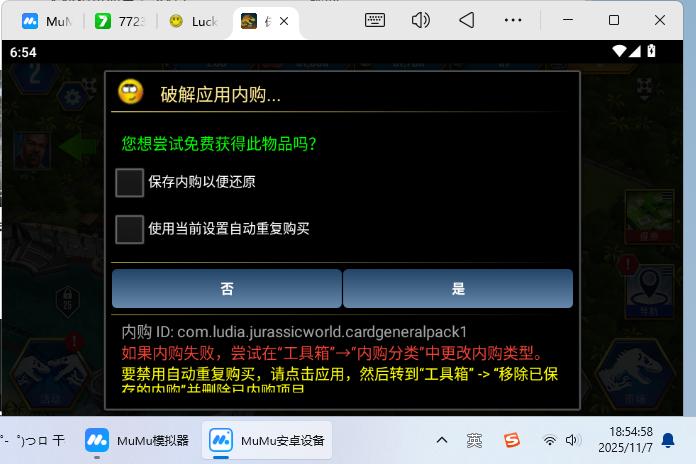Open MuMu模拟器 from the taskbar
Viewport: 696px width, 464px height.
coord(138,440)
